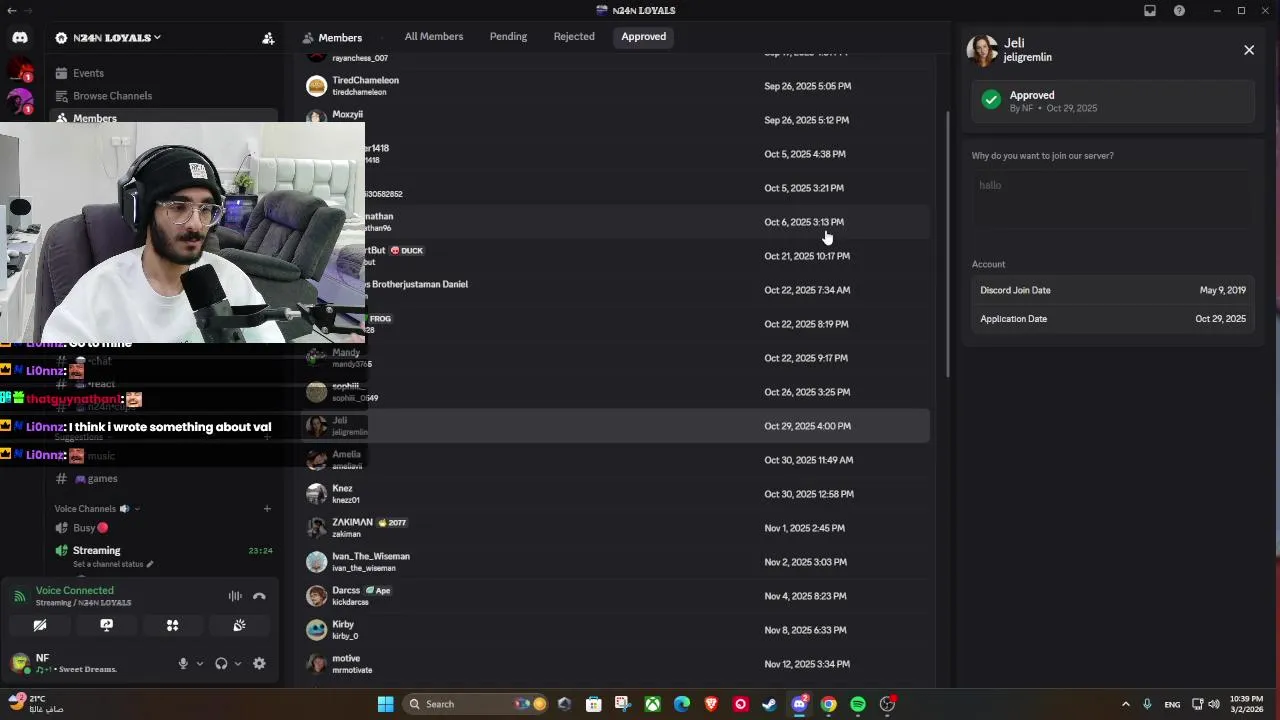Click the Members header label

click(340, 38)
